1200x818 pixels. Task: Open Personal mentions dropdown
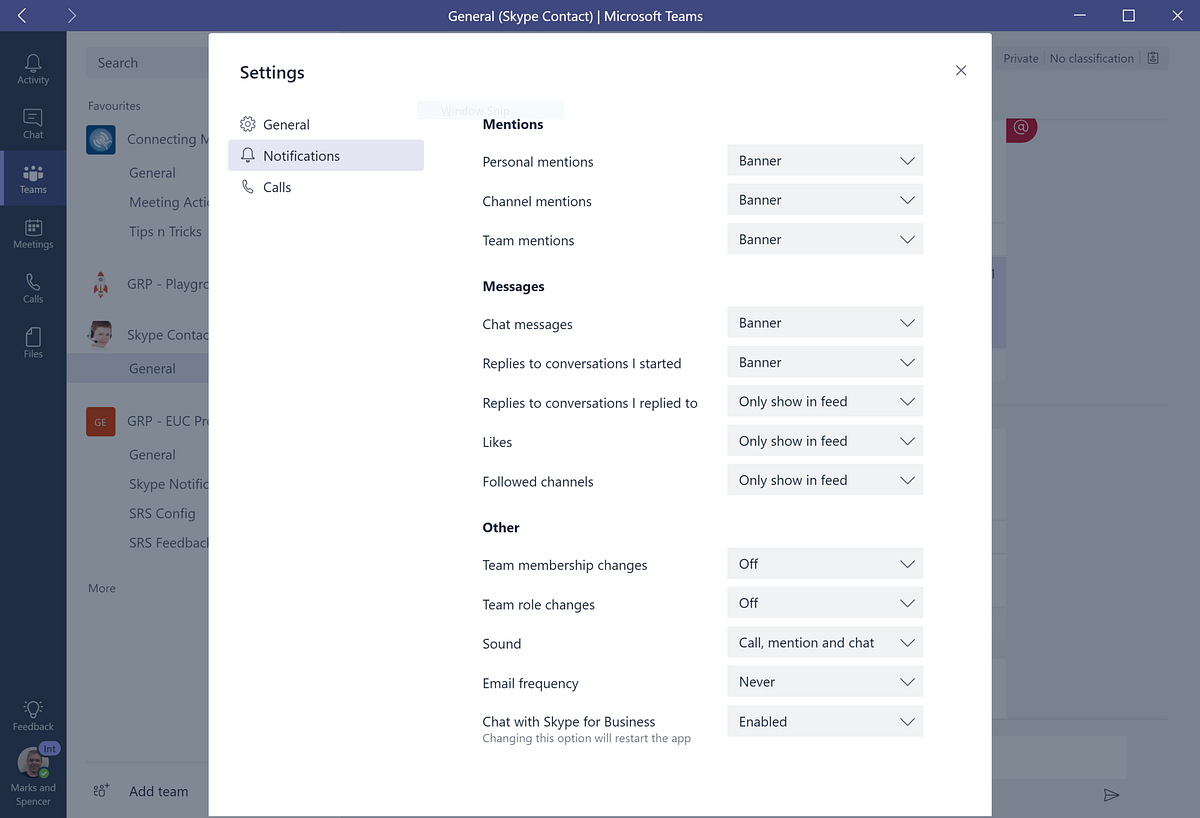pos(825,160)
